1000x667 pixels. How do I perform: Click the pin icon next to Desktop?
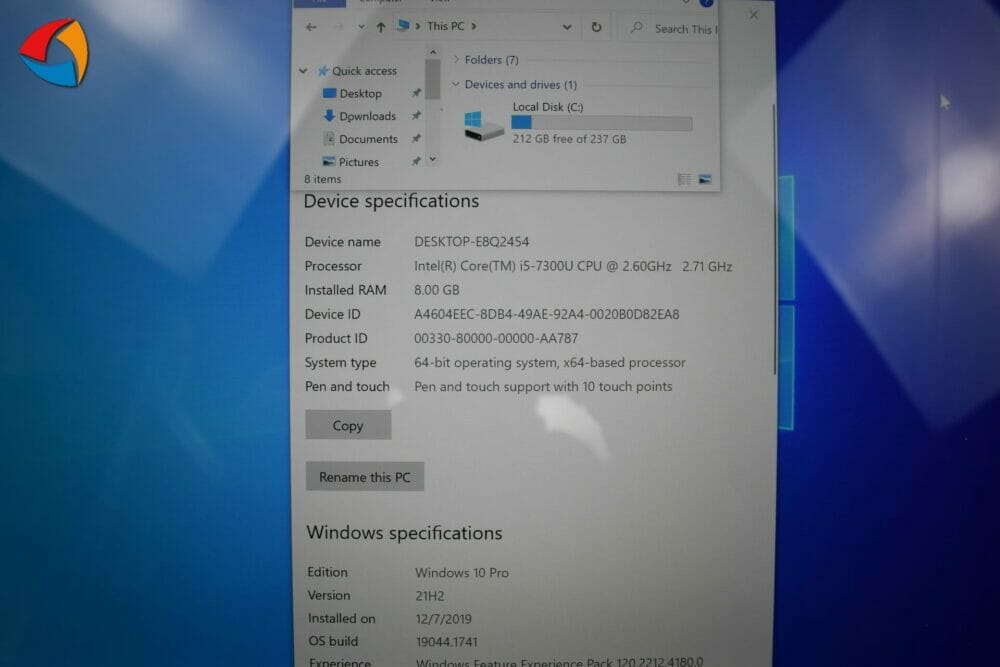[x=416, y=93]
